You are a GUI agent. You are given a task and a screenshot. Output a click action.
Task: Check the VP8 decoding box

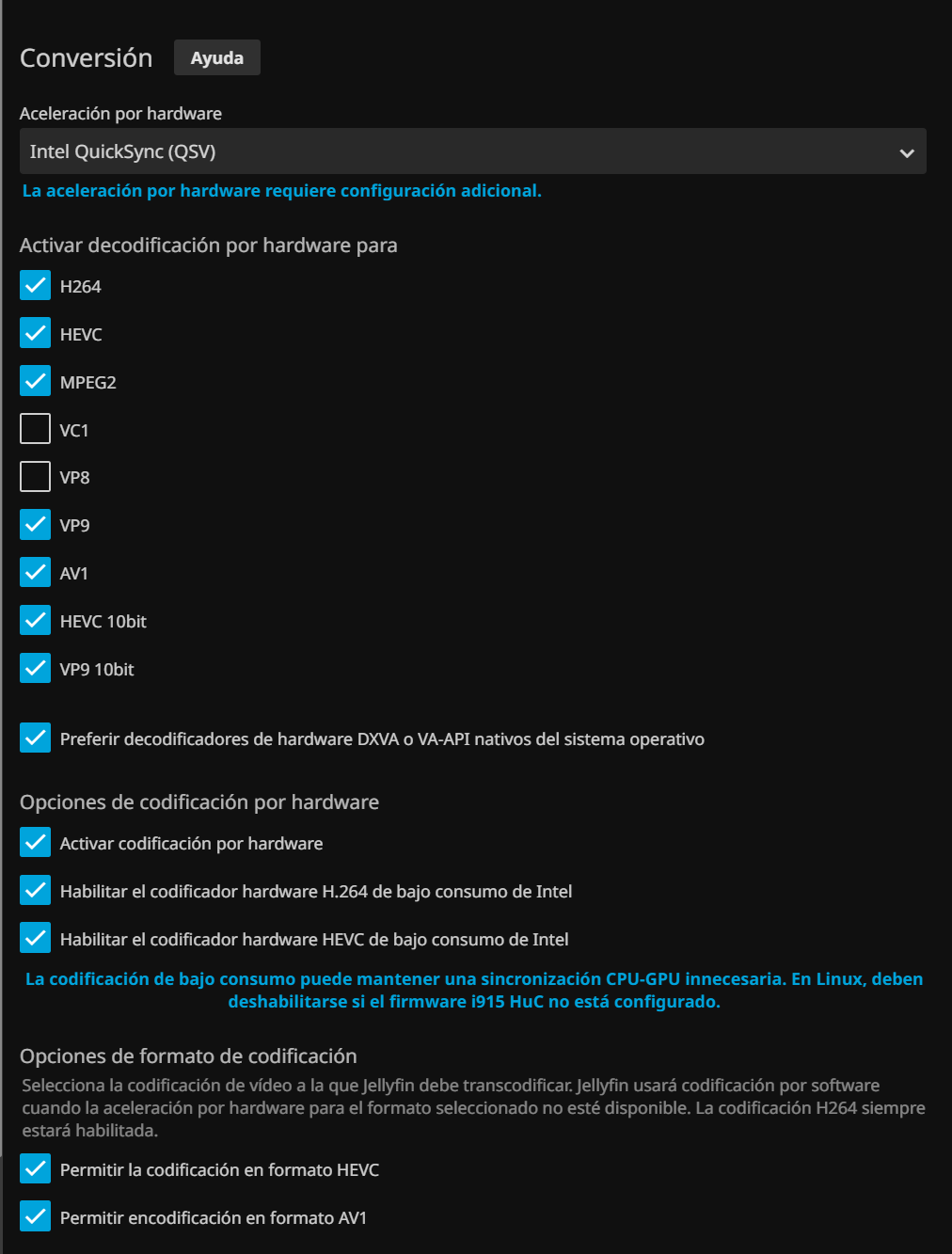click(x=36, y=477)
